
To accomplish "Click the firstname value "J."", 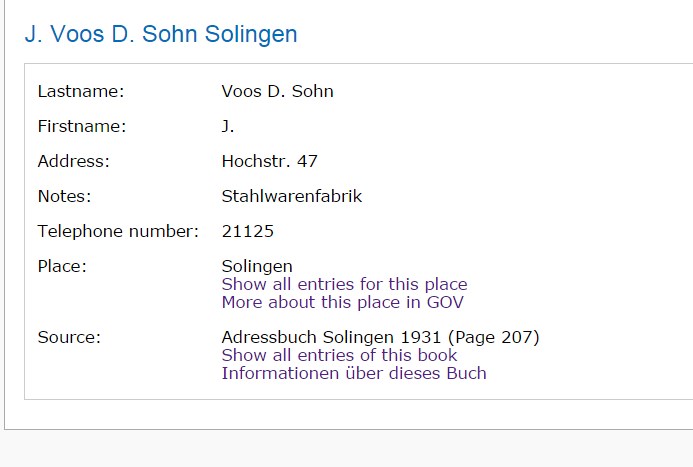I will 228,126.
